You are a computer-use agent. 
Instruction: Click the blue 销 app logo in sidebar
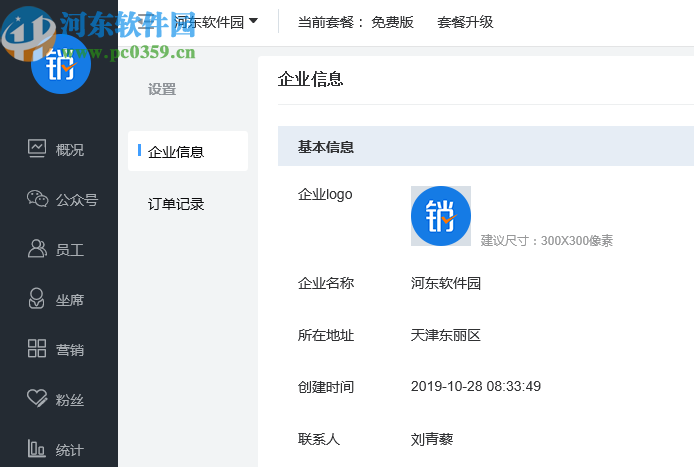tap(61, 64)
